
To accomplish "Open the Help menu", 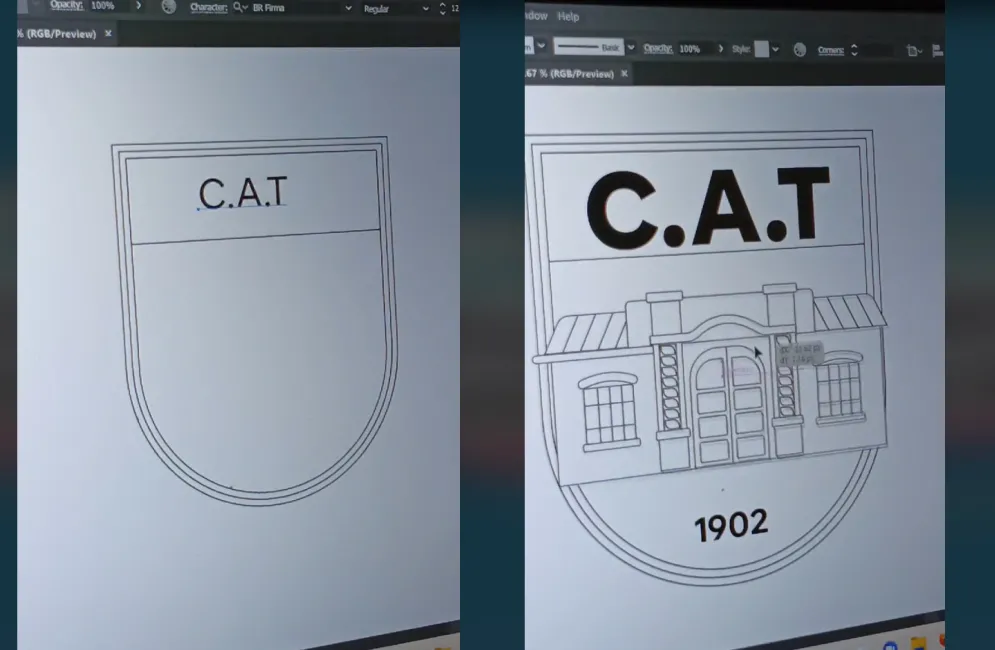I will pyautogui.click(x=567, y=16).
